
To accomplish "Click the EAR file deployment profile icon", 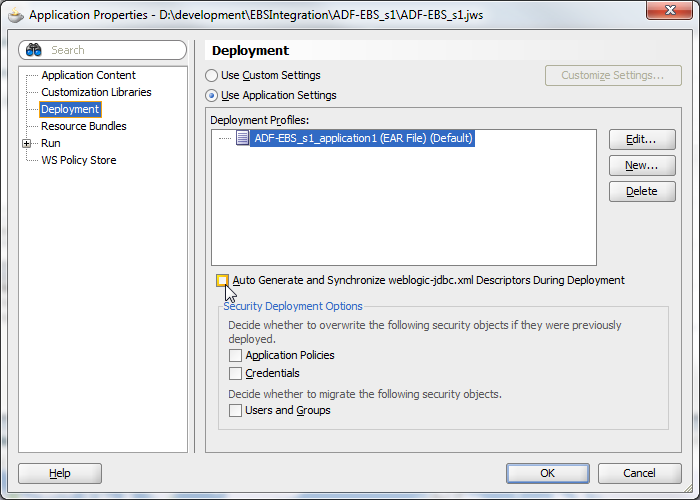I will [242, 138].
